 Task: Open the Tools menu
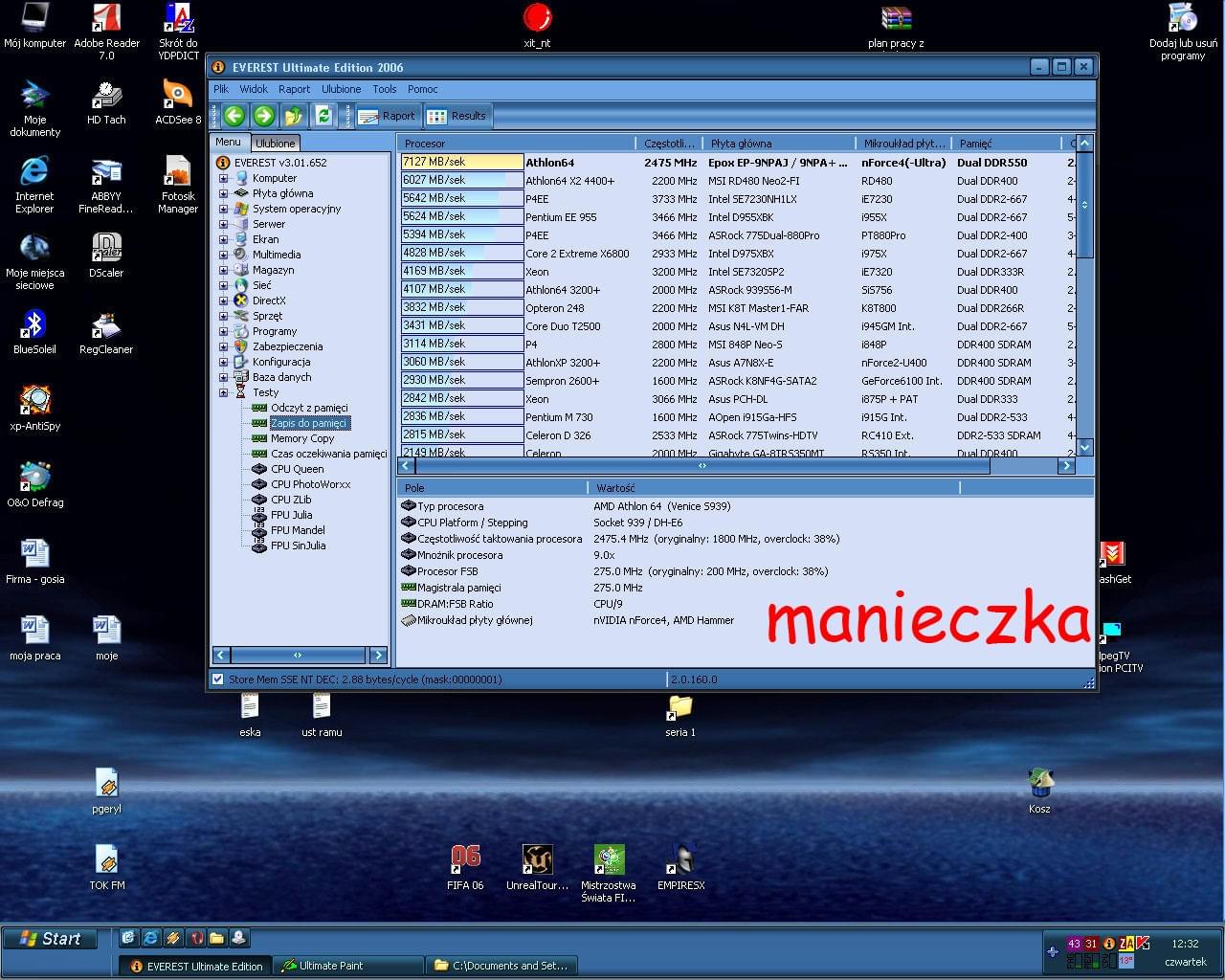click(x=385, y=89)
